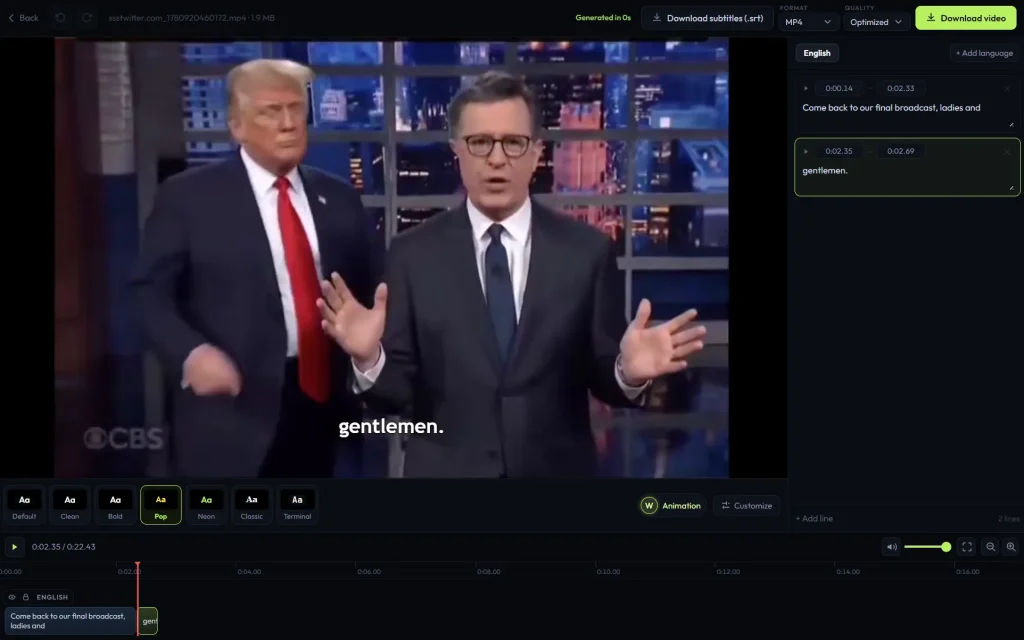
Task: Choose the Pop caption style
Action: 161,505
